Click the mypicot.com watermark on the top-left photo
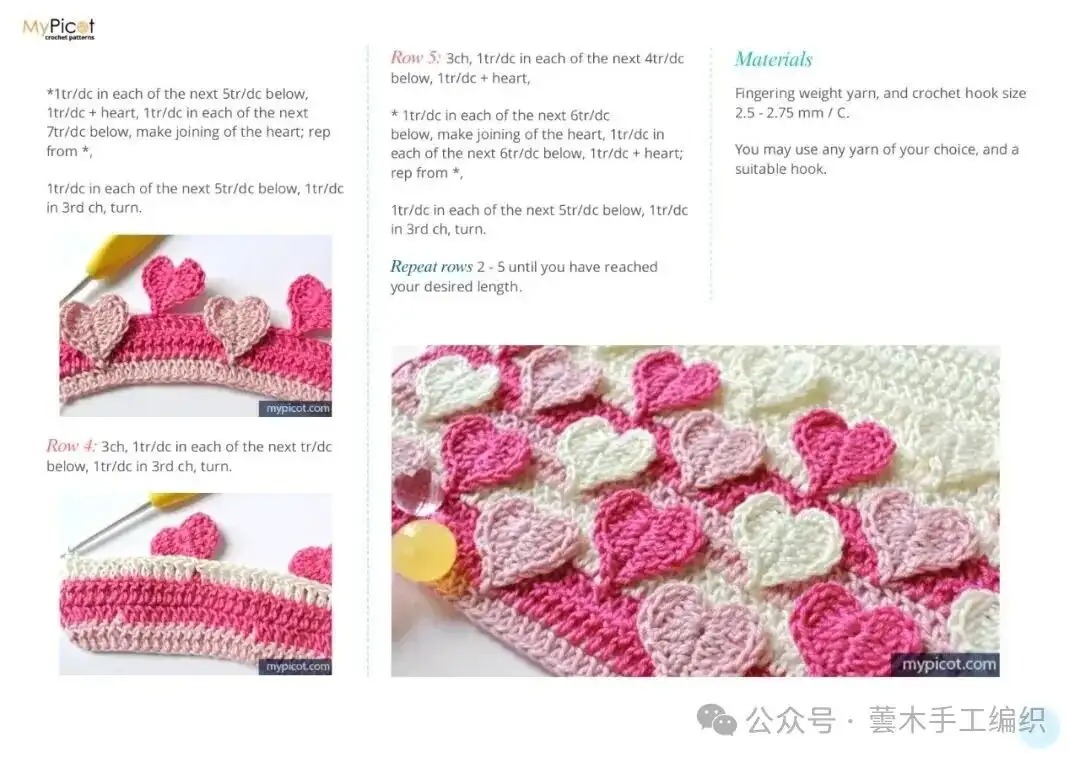The height and width of the screenshot is (763, 1080). 298,408
